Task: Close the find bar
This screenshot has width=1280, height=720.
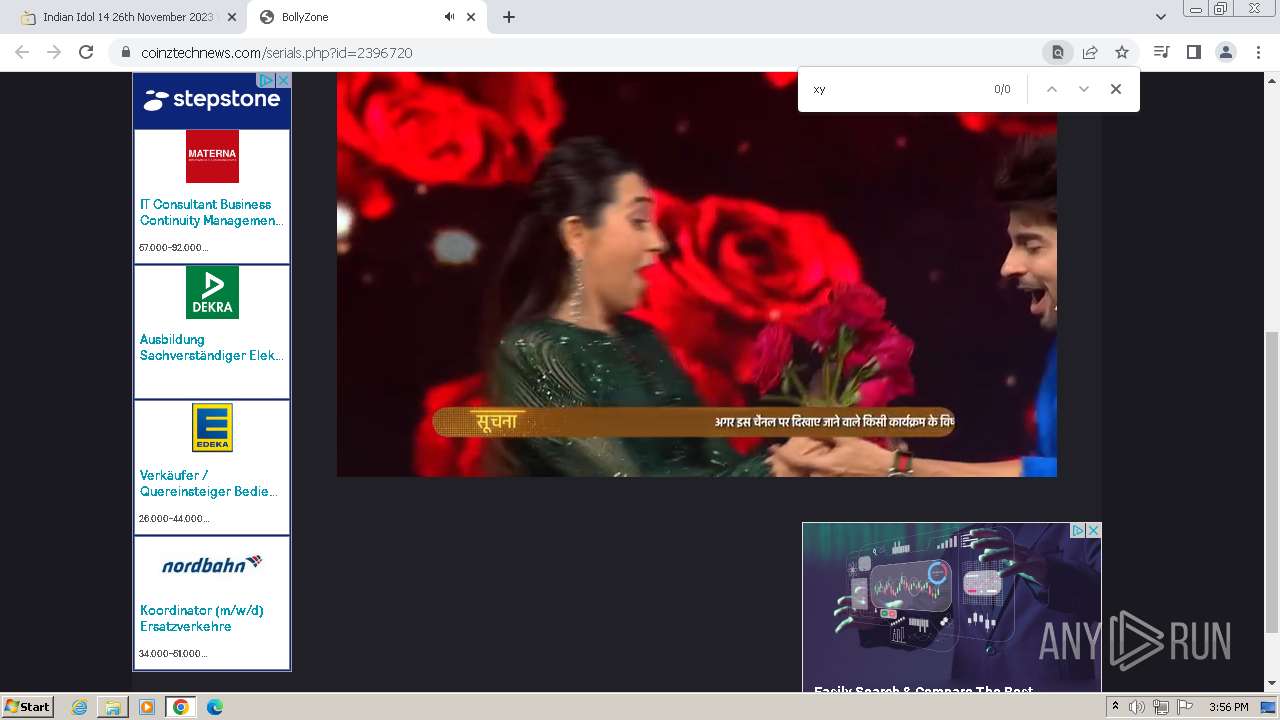Action: [x=1116, y=89]
